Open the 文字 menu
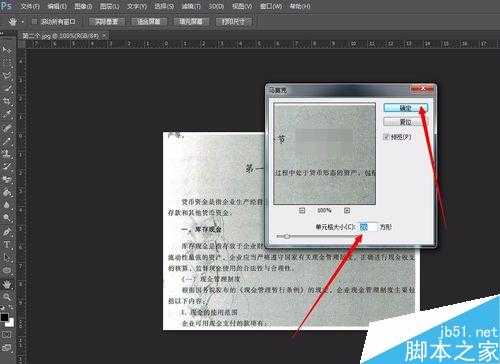Screen dimensions: 500x364 pyautogui.click(x=137, y=6)
